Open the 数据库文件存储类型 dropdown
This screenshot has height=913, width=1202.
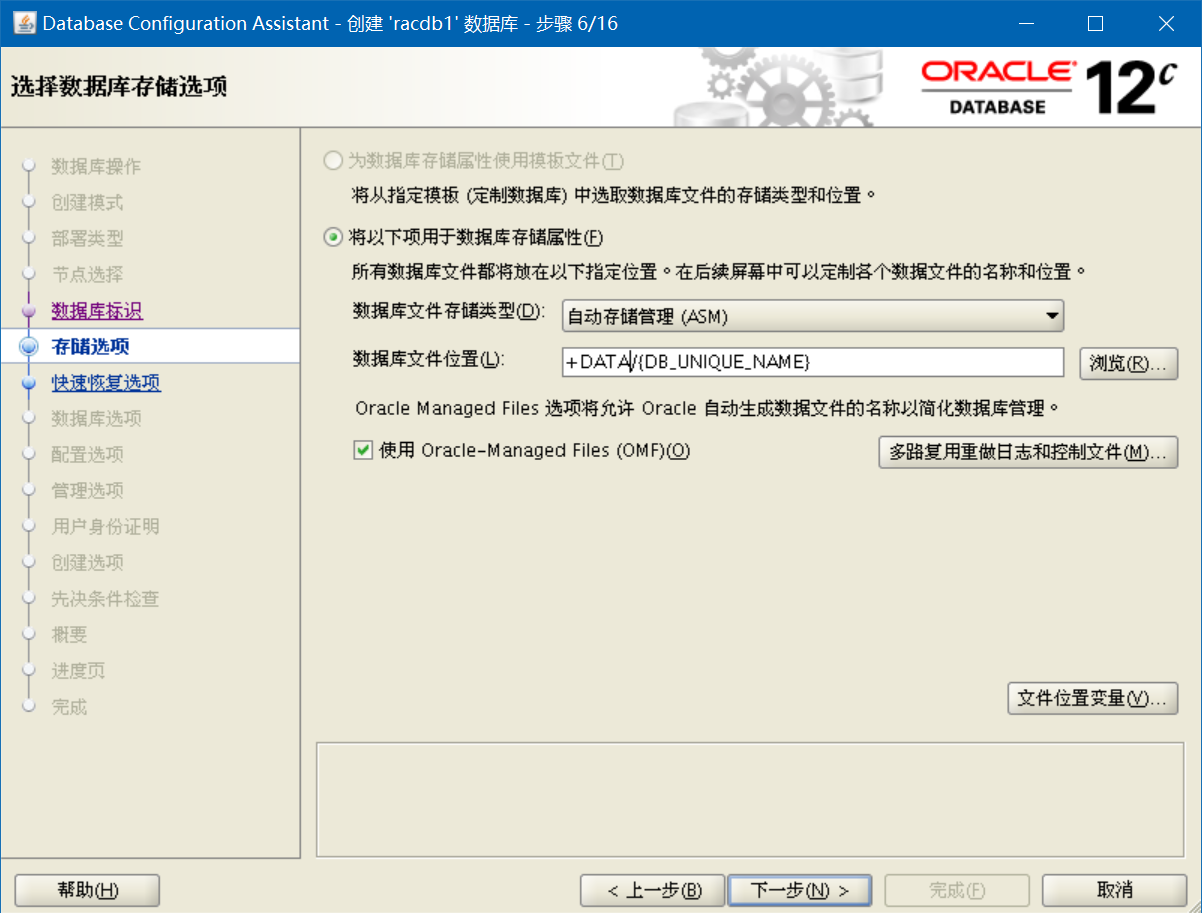[x=812, y=316]
